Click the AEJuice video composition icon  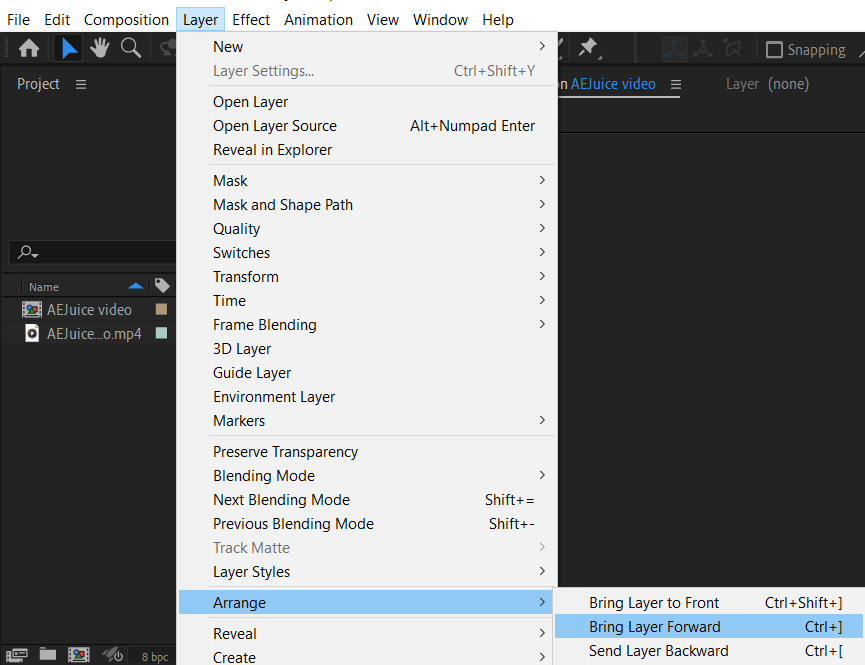click(31, 310)
